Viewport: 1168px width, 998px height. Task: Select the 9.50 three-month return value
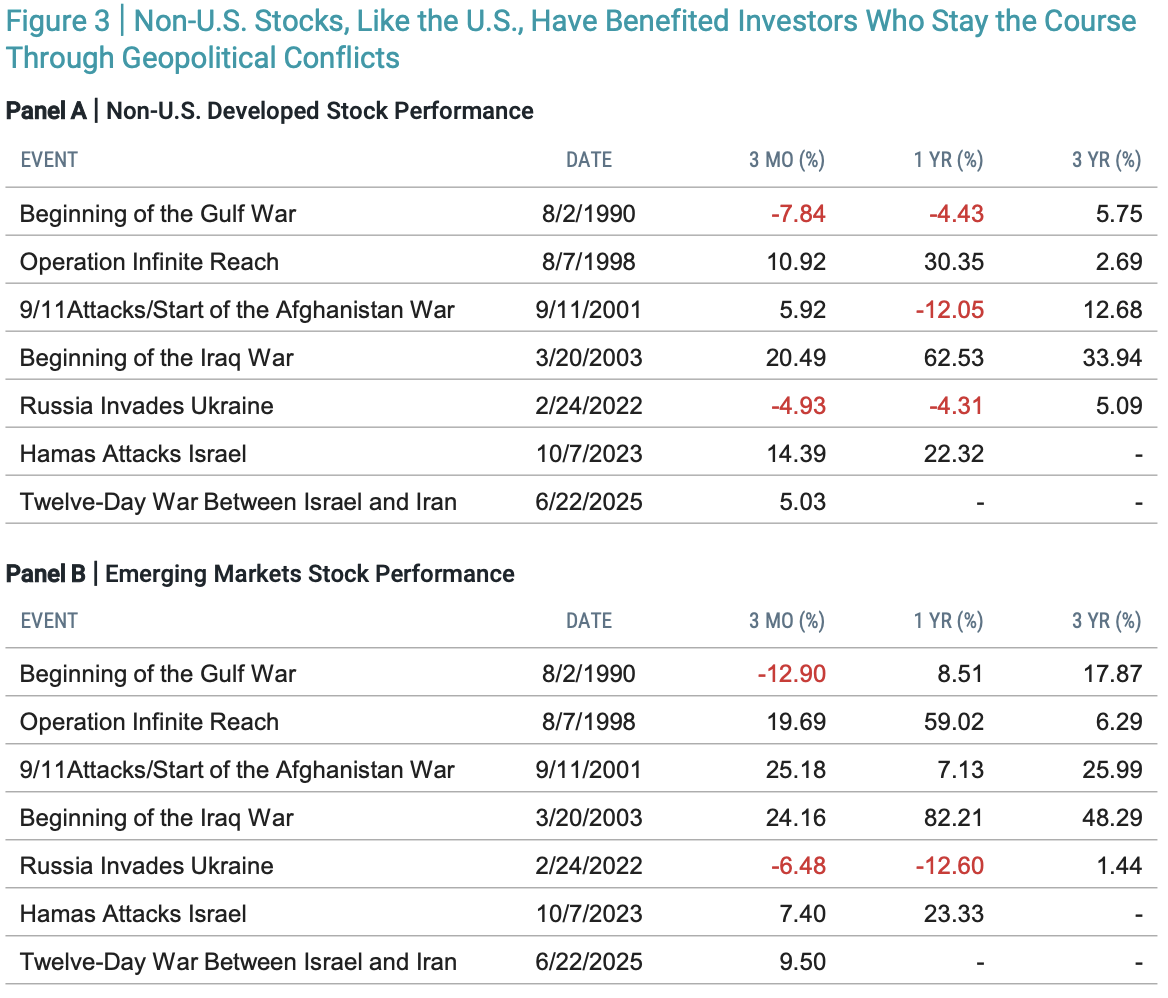tap(802, 962)
